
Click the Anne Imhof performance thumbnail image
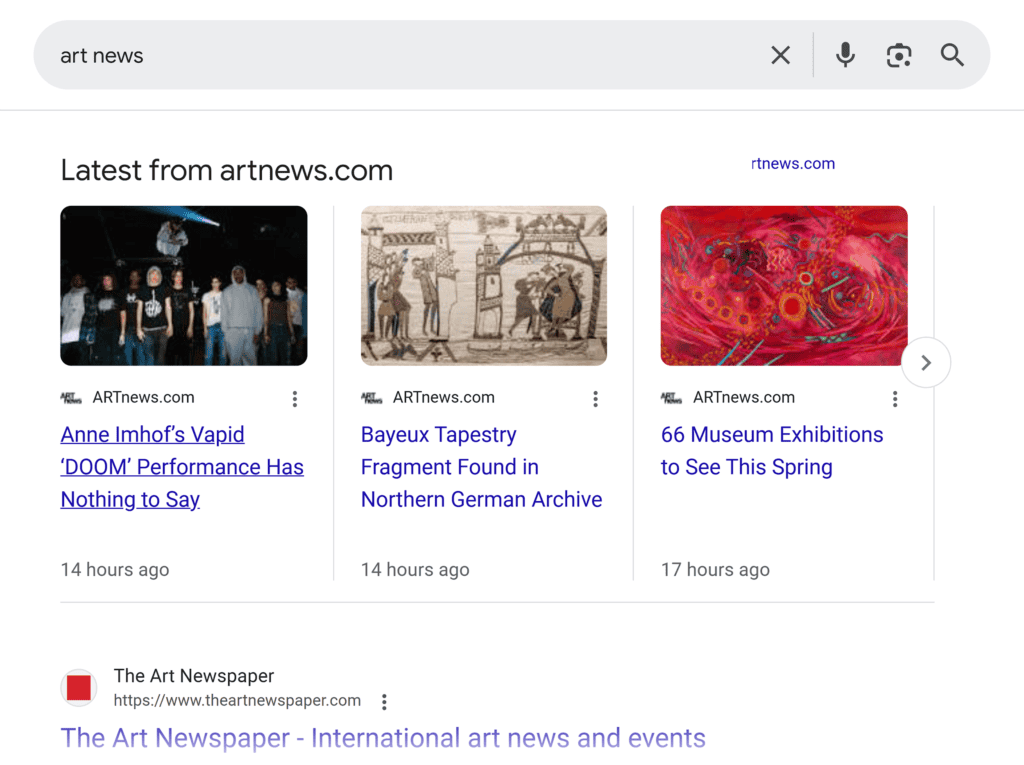click(x=184, y=285)
